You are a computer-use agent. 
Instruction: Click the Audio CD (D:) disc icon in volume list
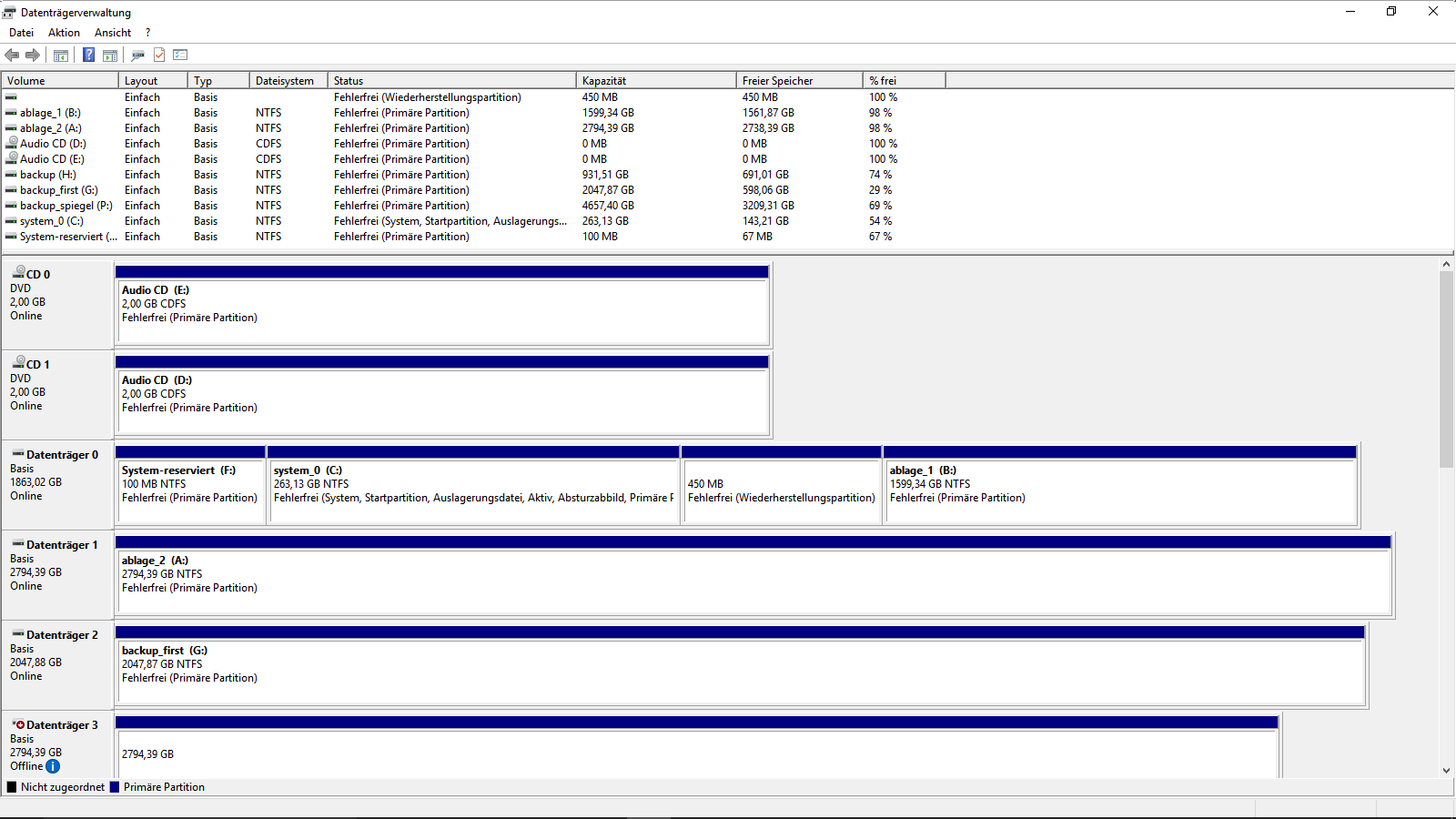click(12, 143)
